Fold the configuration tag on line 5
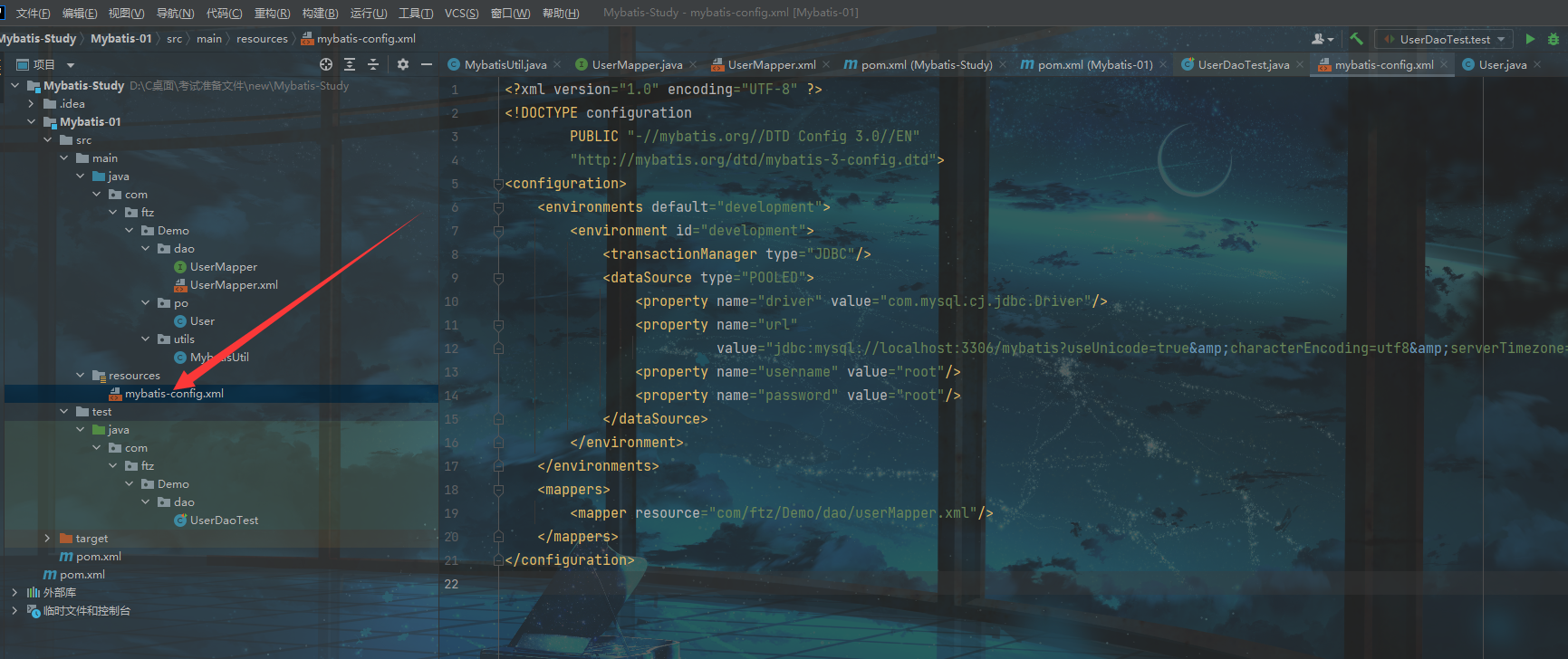The width and height of the screenshot is (1568, 659). pos(498,184)
